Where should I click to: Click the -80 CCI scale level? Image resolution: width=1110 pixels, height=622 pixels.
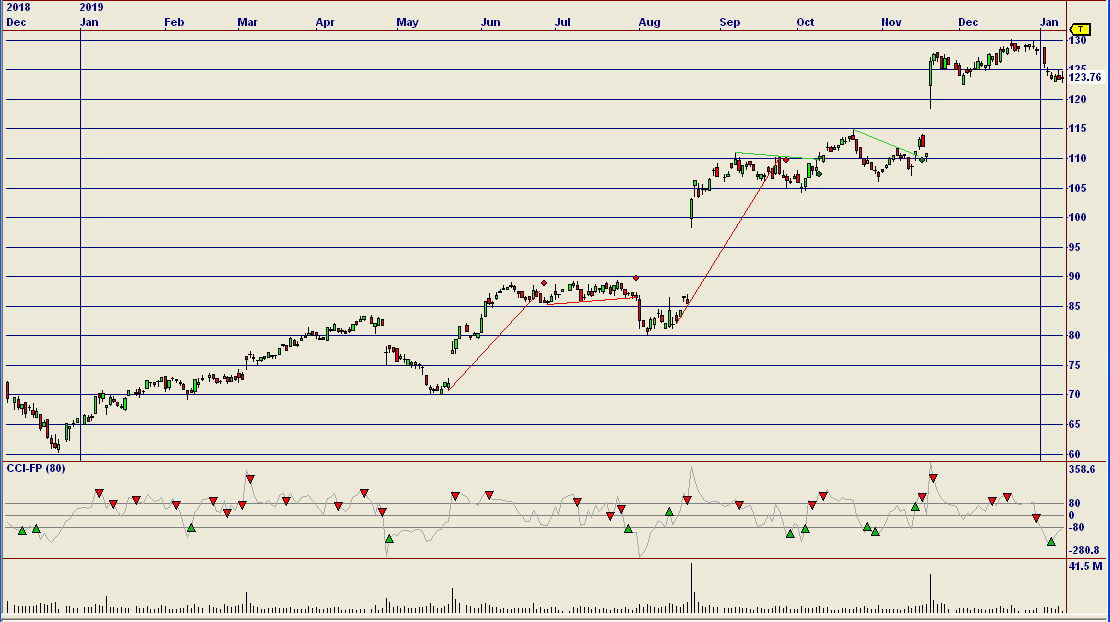point(1077,527)
